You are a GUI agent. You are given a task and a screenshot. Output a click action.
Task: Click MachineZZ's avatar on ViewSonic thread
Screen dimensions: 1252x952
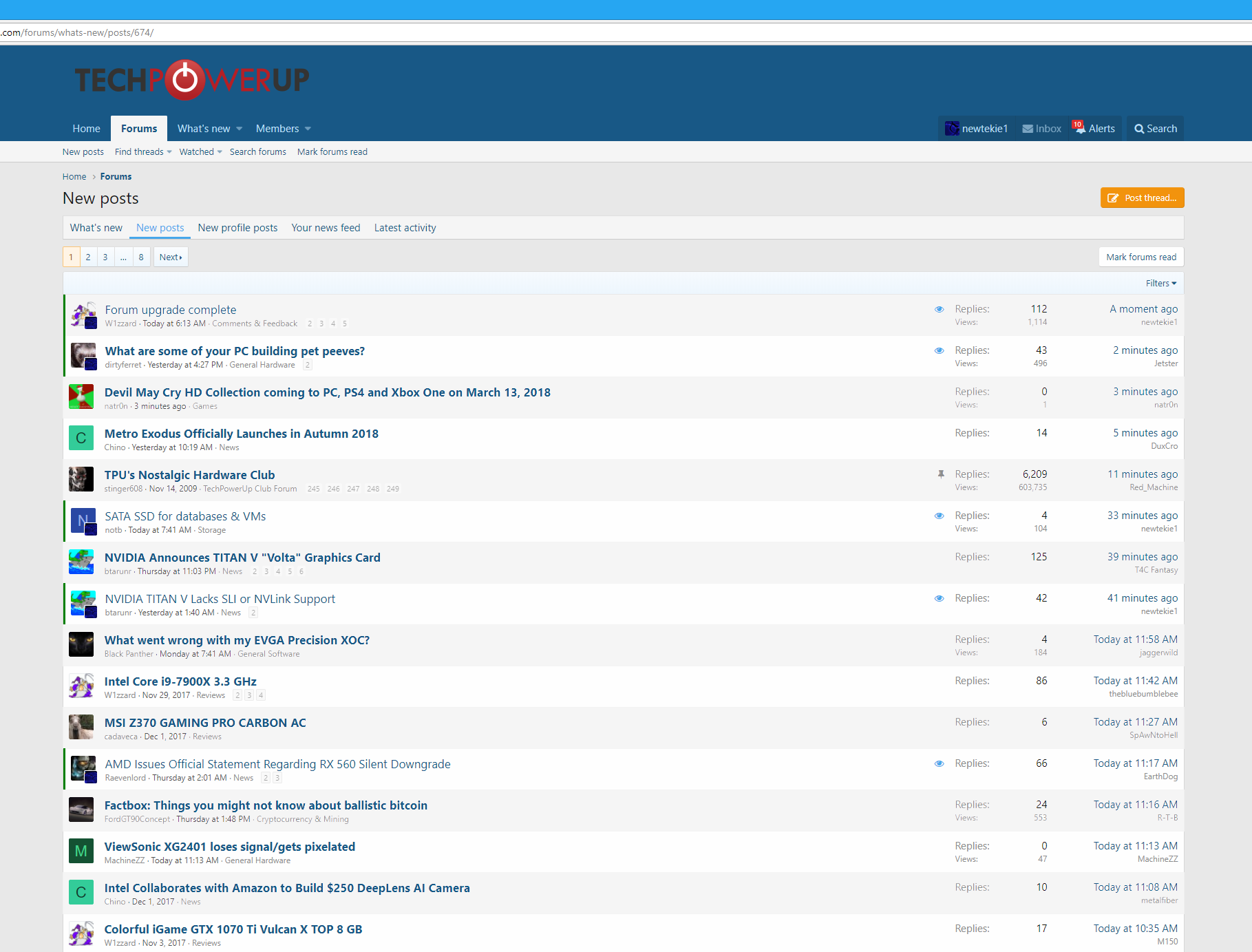click(81, 851)
